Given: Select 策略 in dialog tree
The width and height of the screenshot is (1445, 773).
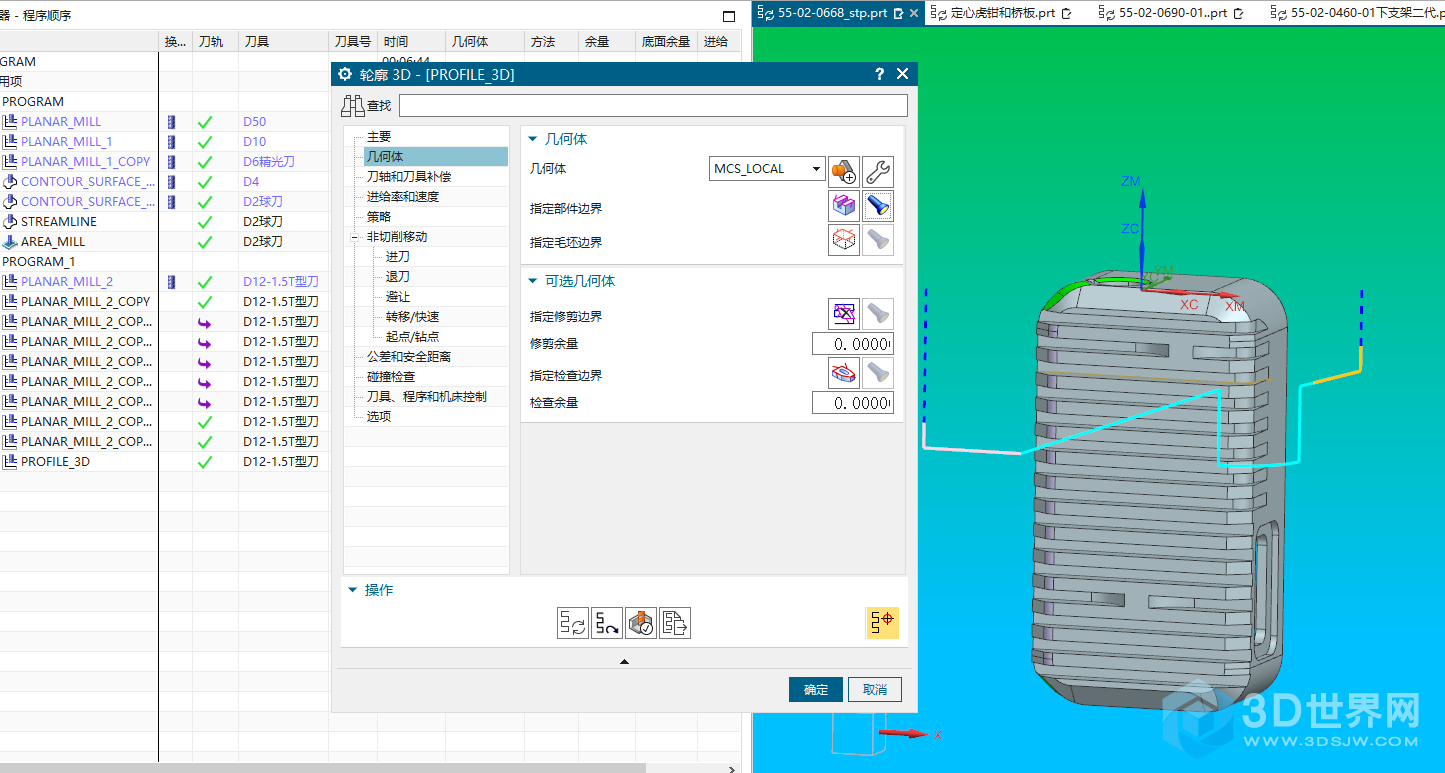Looking at the screenshot, I should coord(379,216).
